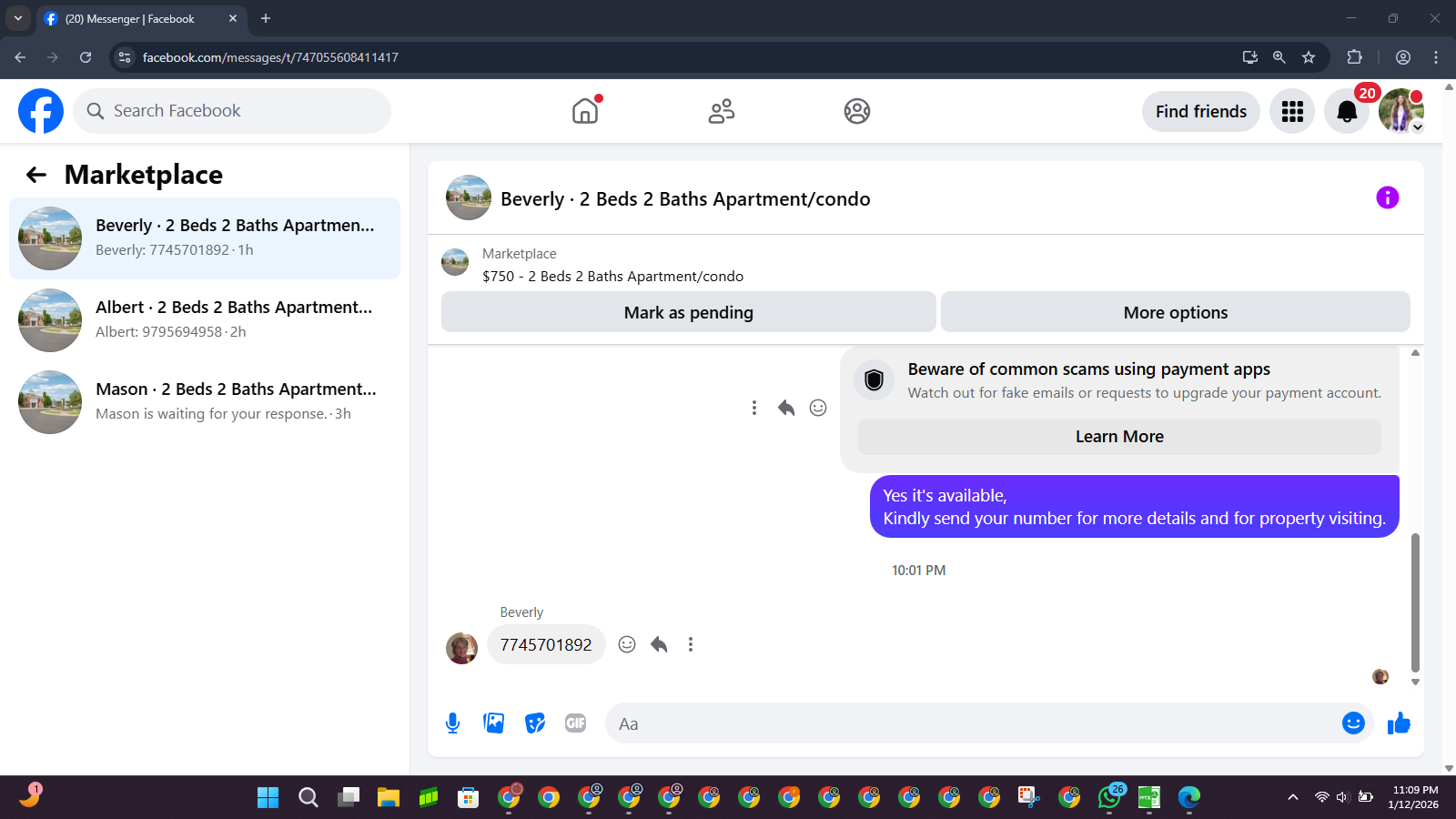Open taskbar clock showing 11:09 PM
Viewport: 1456px width, 819px height.
click(x=1414, y=798)
